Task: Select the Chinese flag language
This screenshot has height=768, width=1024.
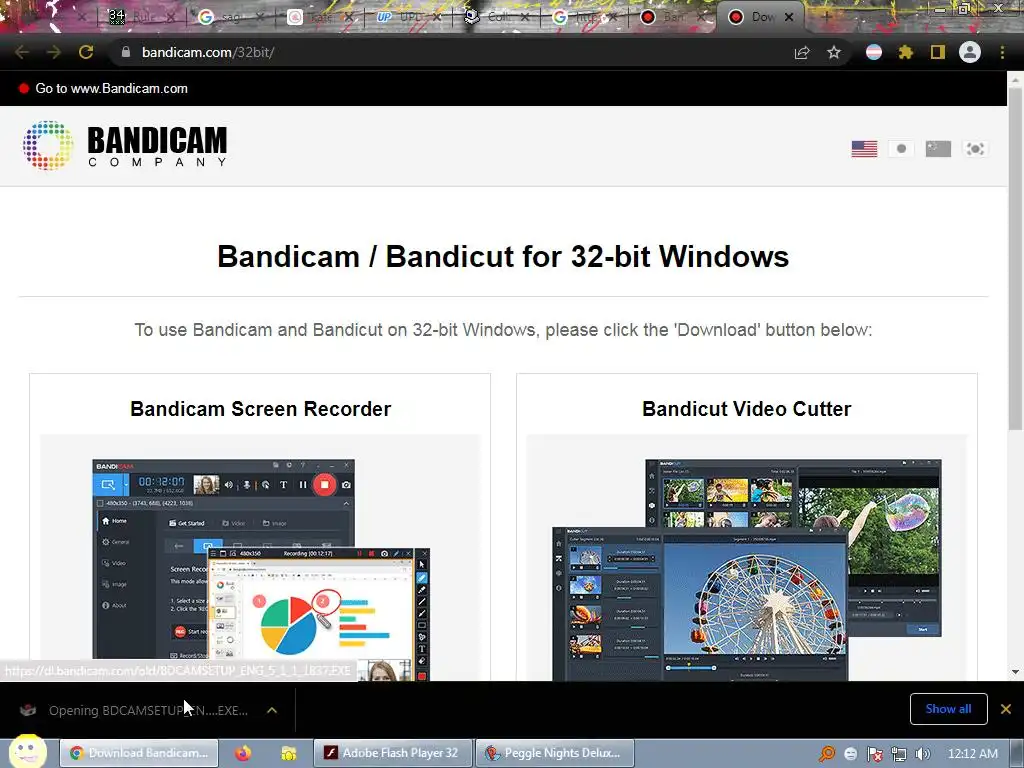Action: point(938,149)
